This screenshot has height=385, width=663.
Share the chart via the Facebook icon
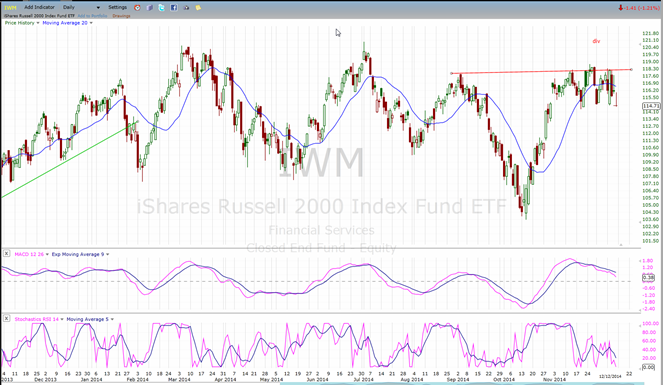174,8
